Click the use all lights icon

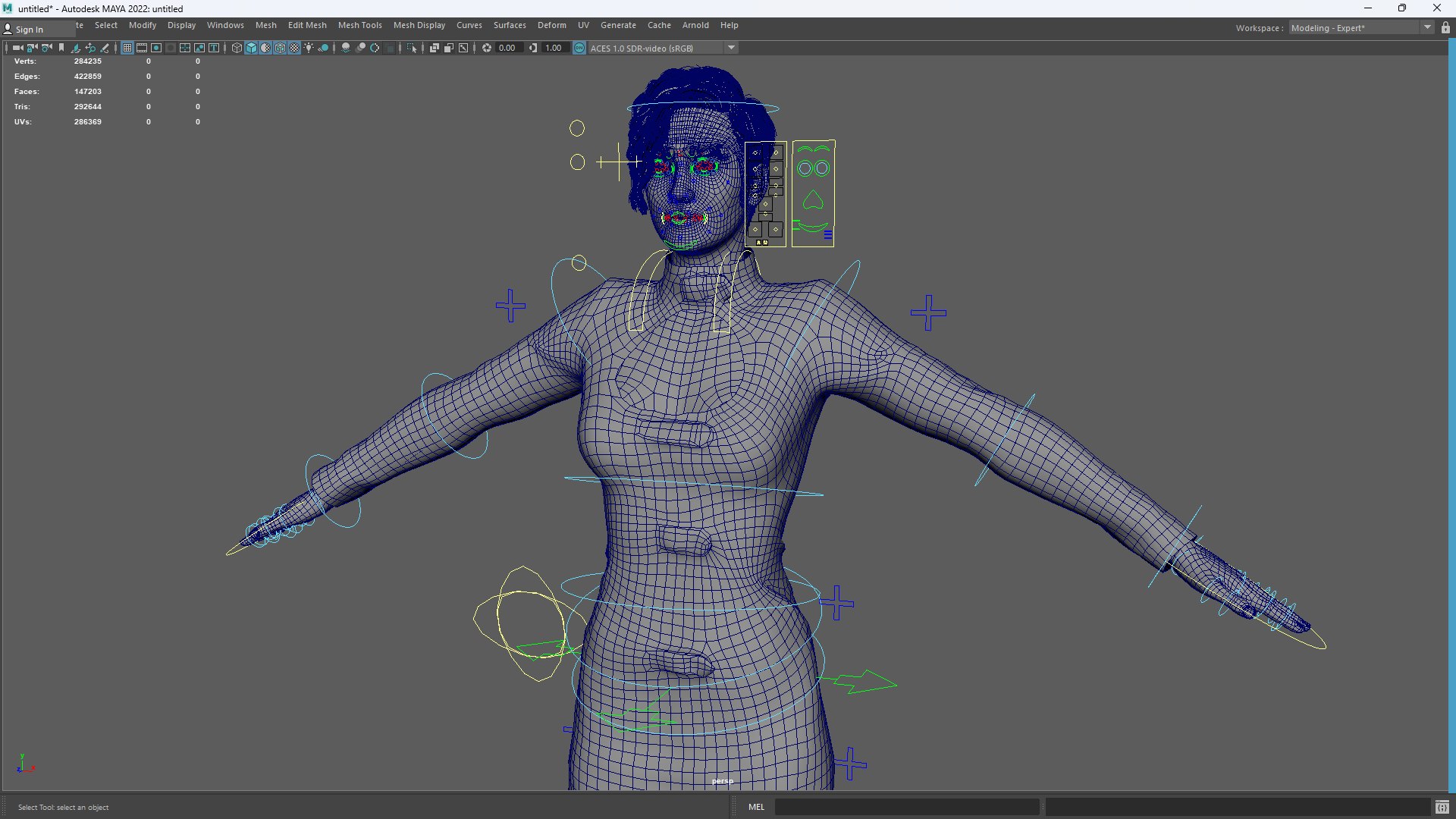point(309,48)
